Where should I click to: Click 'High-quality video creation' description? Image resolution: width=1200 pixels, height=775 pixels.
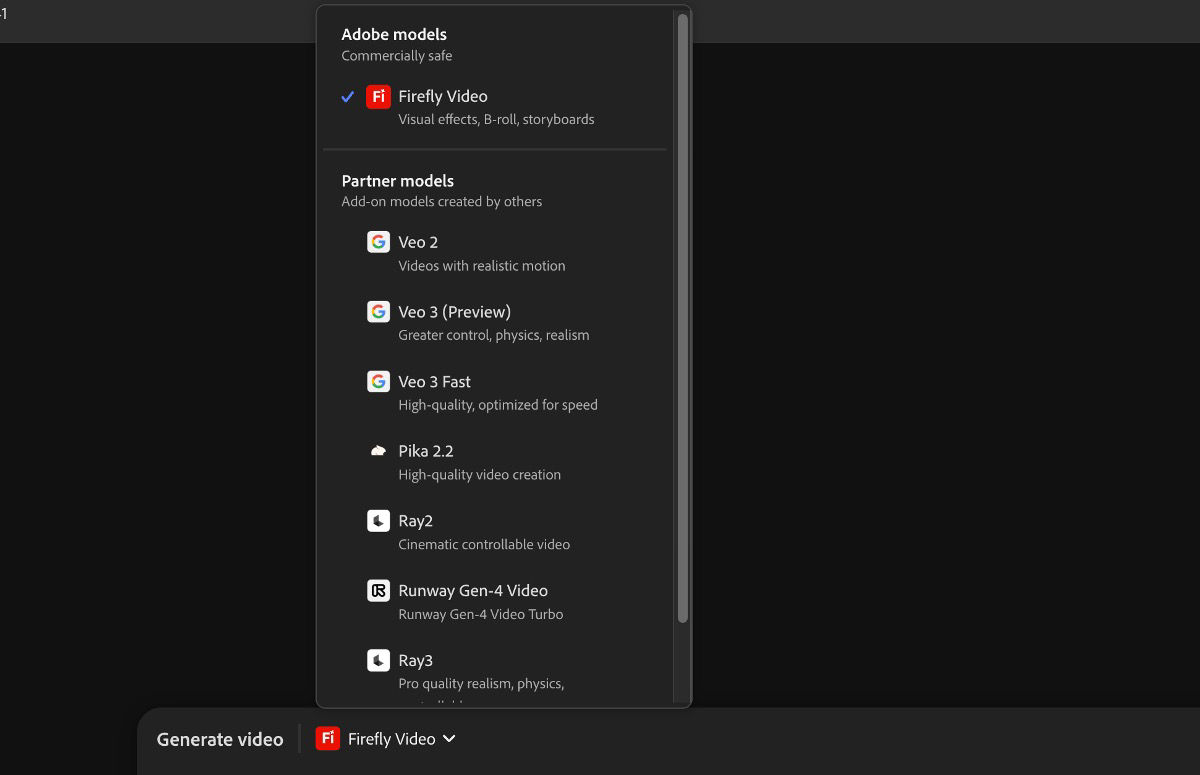(x=480, y=475)
